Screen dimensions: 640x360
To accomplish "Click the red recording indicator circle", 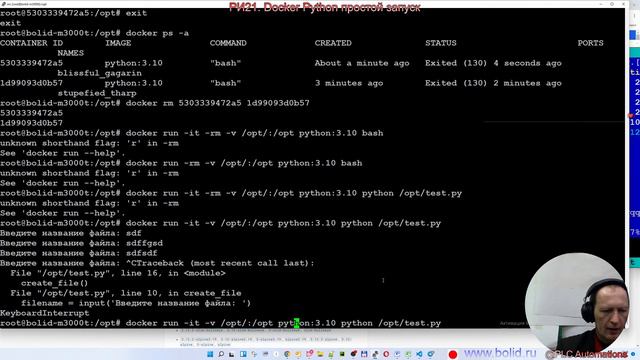I will [x=453, y=354].
